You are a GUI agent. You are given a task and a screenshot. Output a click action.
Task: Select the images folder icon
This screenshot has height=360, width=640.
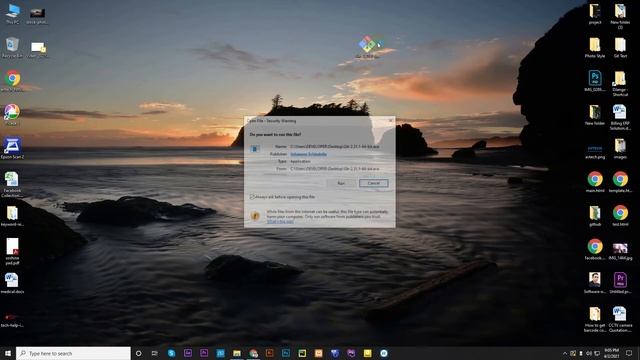click(x=620, y=148)
